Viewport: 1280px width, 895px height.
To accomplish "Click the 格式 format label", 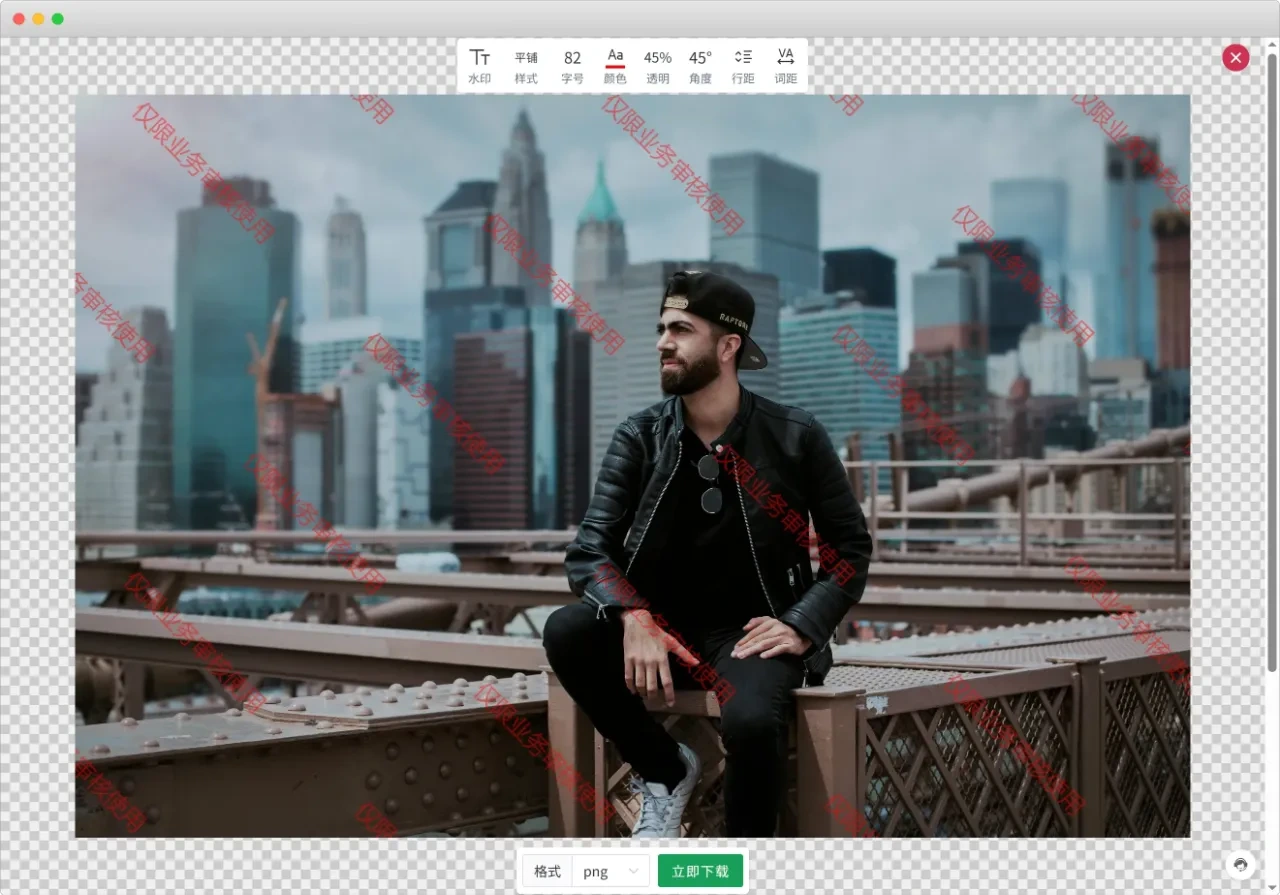I will [547, 871].
